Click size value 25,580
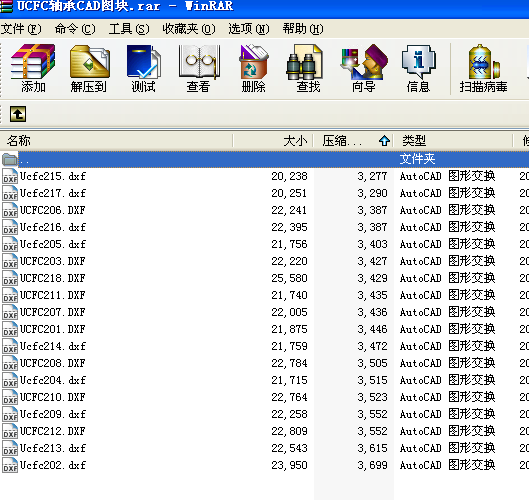This screenshot has height=500, width=529. point(289,278)
